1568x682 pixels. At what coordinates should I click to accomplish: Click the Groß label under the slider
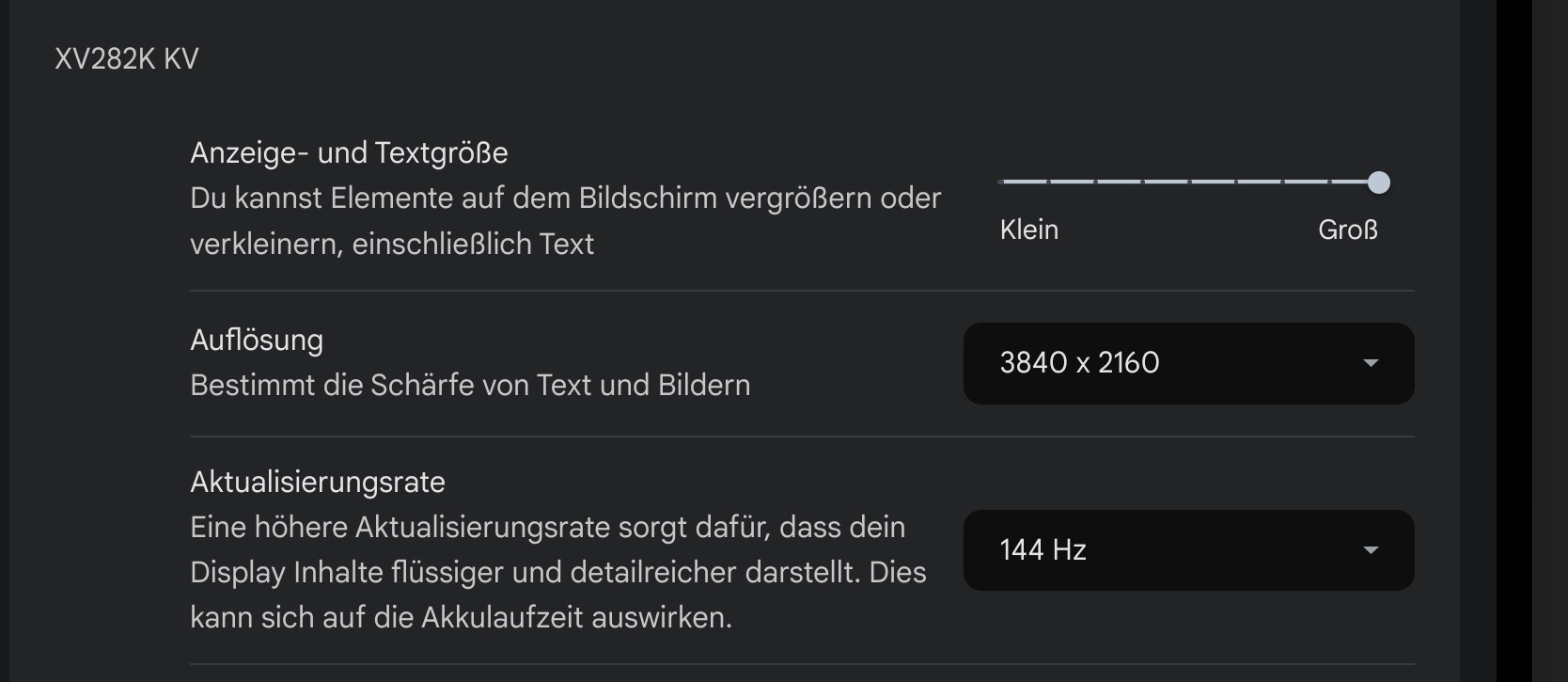pos(1348,230)
